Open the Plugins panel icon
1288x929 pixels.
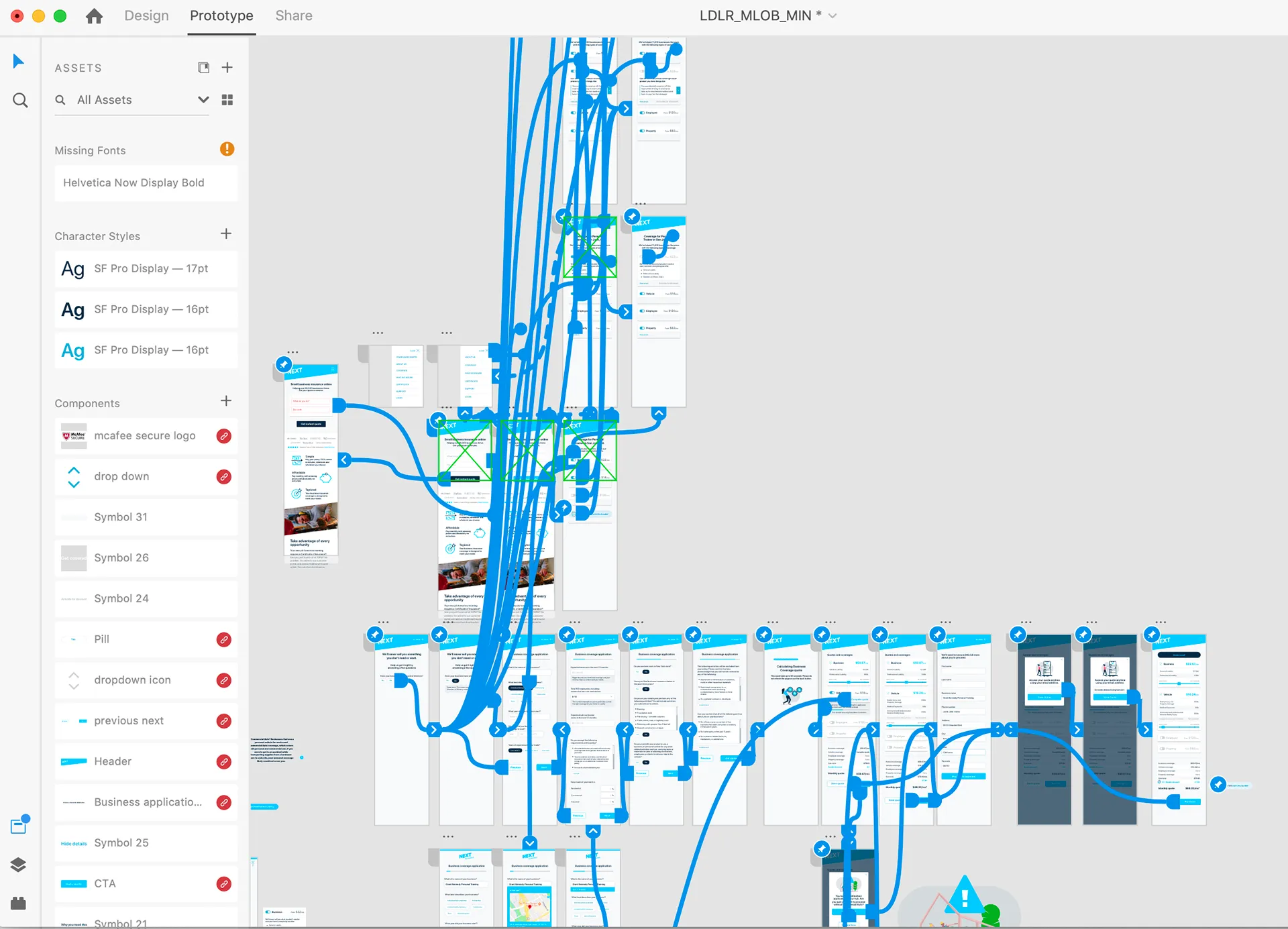tap(19, 903)
